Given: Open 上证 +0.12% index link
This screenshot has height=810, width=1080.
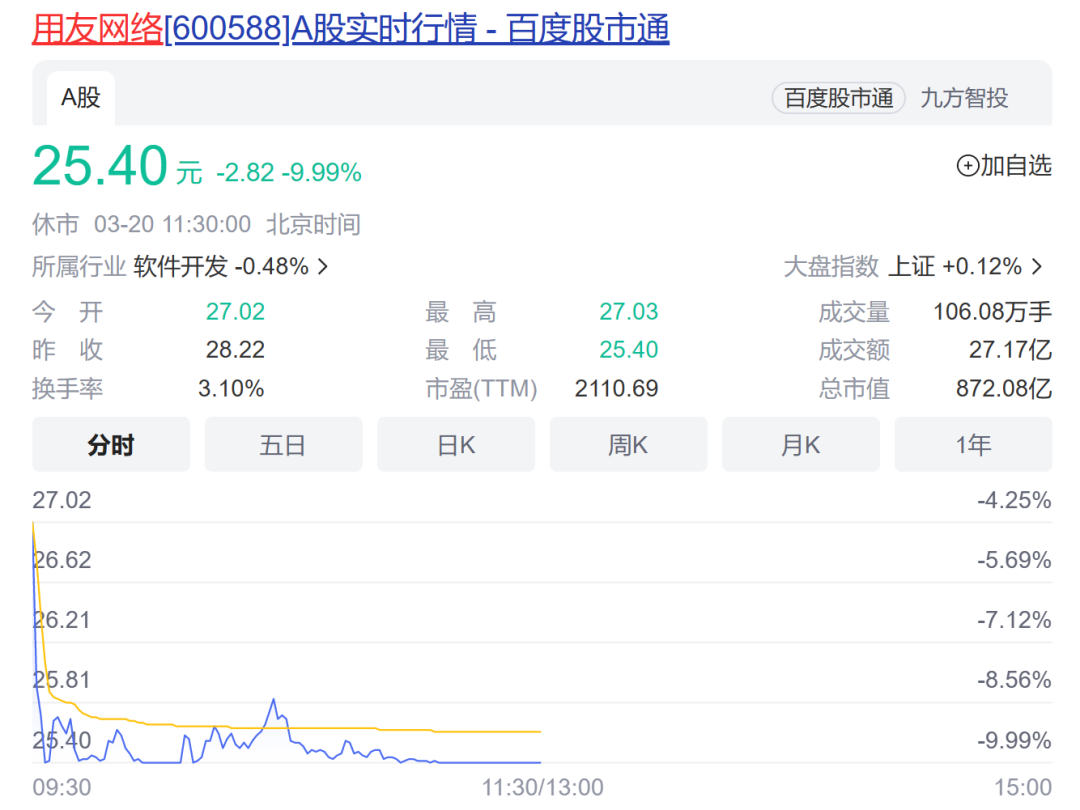Looking at the screenshot, I should [955, 266].
